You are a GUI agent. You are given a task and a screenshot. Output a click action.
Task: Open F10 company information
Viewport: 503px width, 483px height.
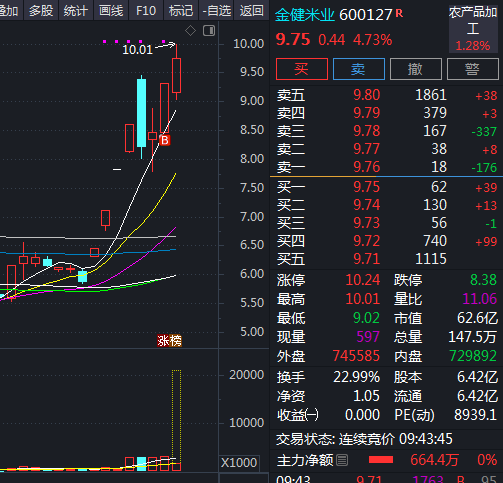(146, 11)
